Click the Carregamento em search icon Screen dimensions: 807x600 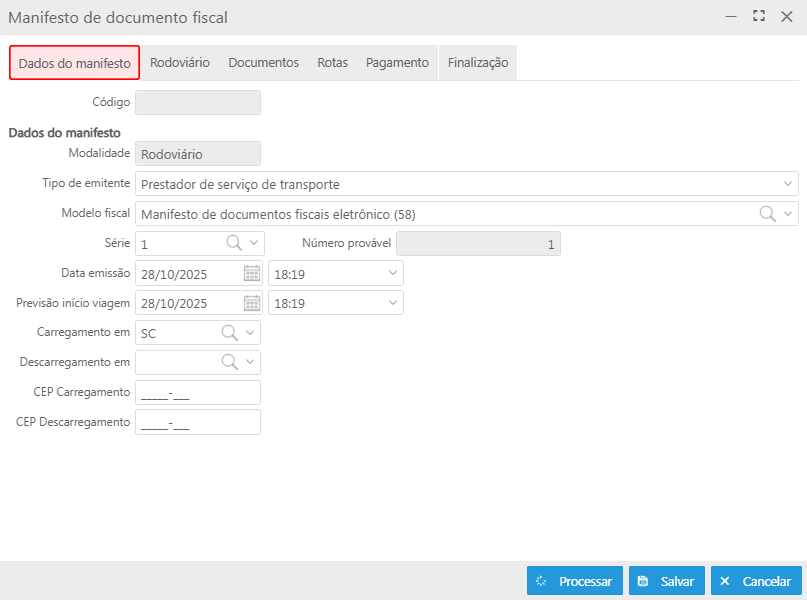coord(229,333)
